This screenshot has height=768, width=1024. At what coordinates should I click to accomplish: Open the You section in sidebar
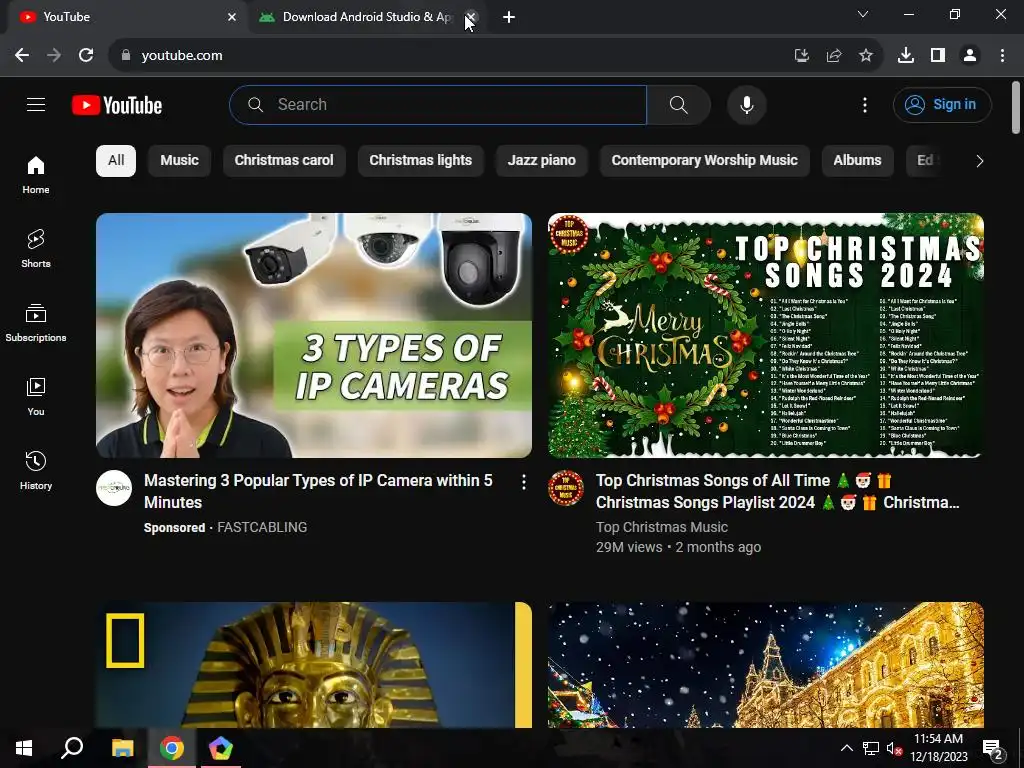pos(36,396)
